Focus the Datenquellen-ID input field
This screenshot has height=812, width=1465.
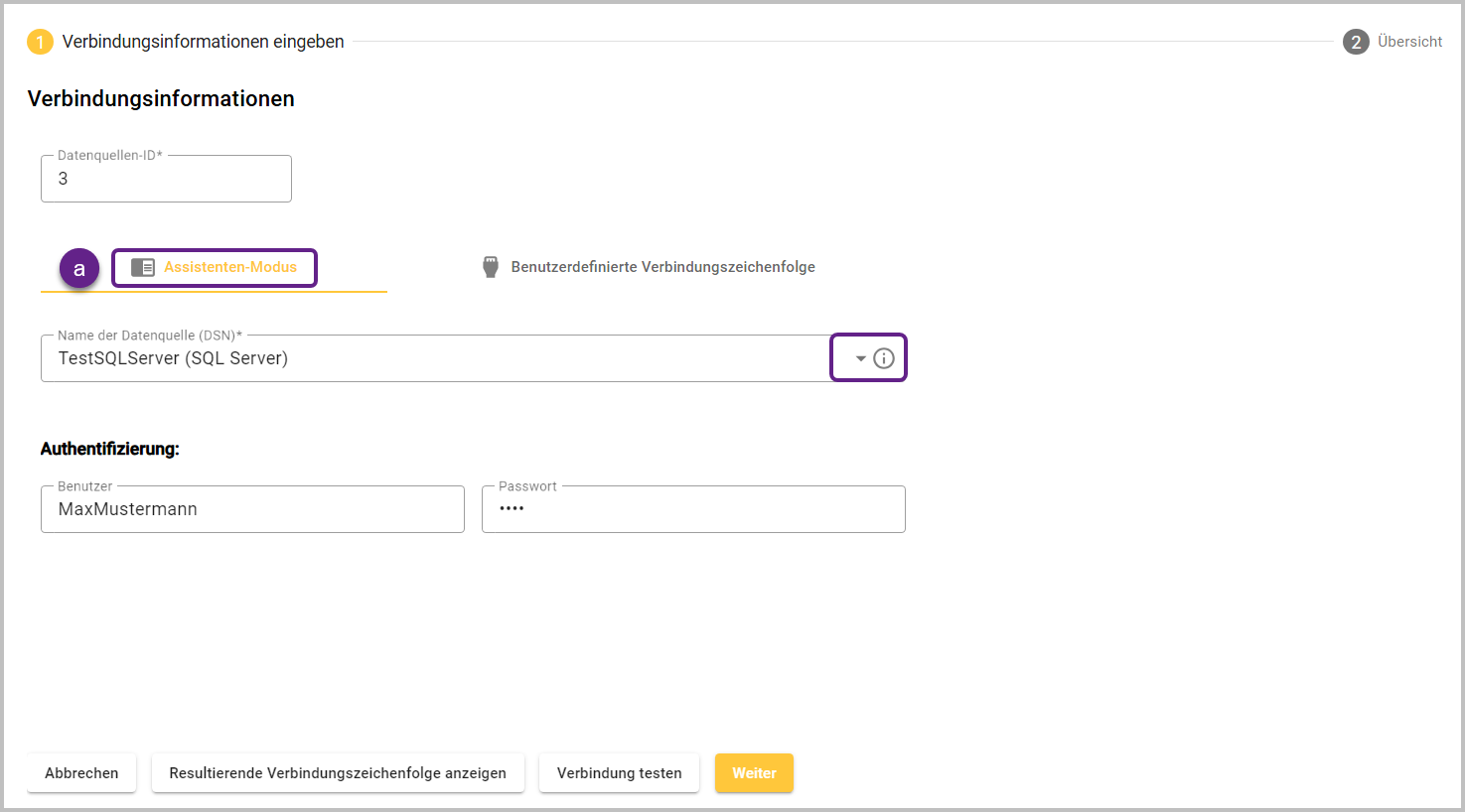[166, 180]
